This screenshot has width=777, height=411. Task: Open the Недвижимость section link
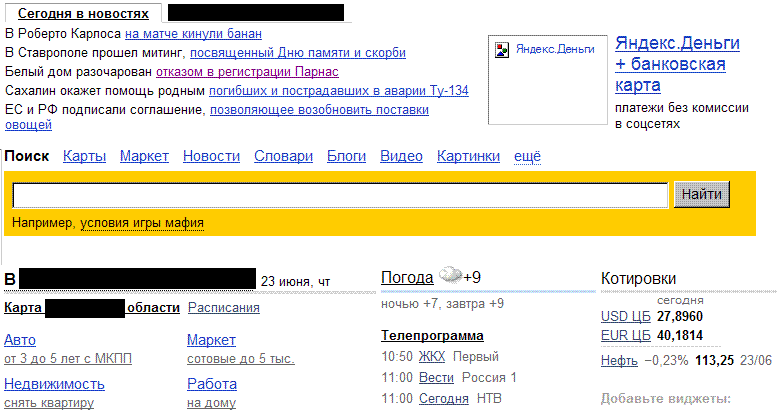(x=55, y=384)
